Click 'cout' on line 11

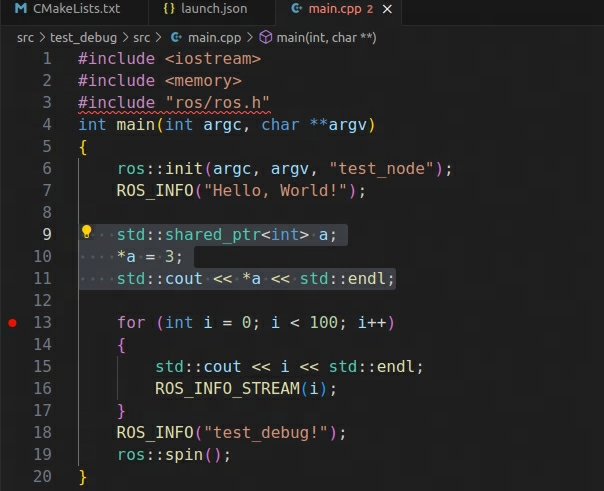pos(184,278)
